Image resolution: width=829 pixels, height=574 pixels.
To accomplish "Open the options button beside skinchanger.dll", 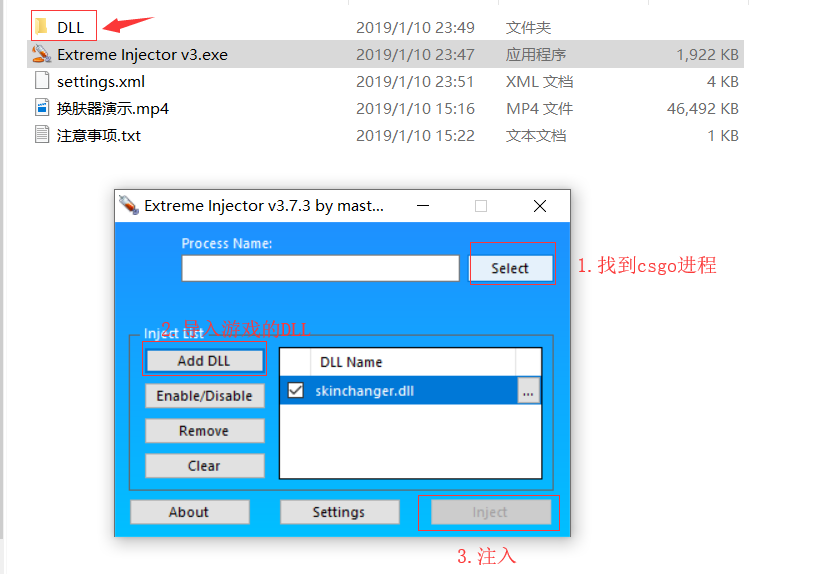I will (528, 391).
